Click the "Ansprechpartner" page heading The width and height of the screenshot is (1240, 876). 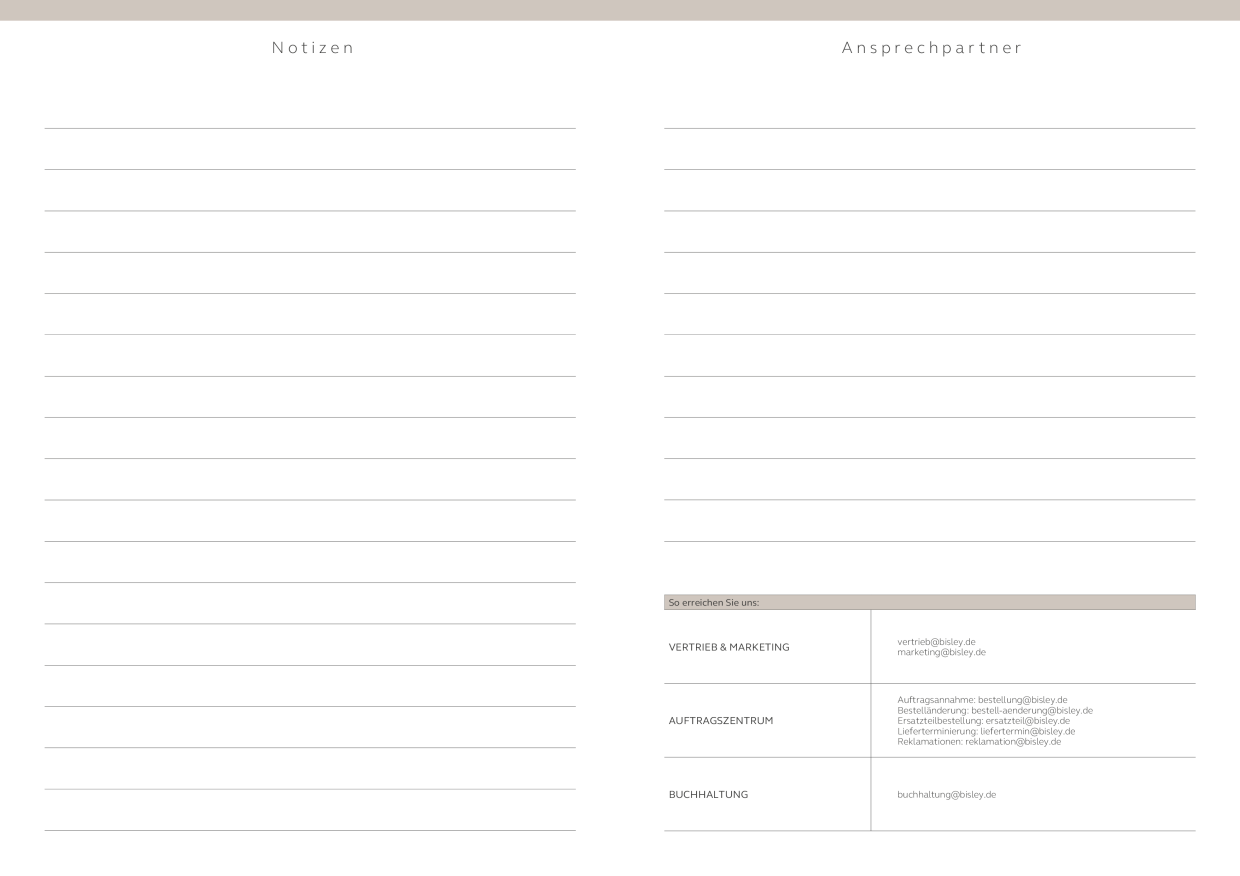[x=932, y=48]
